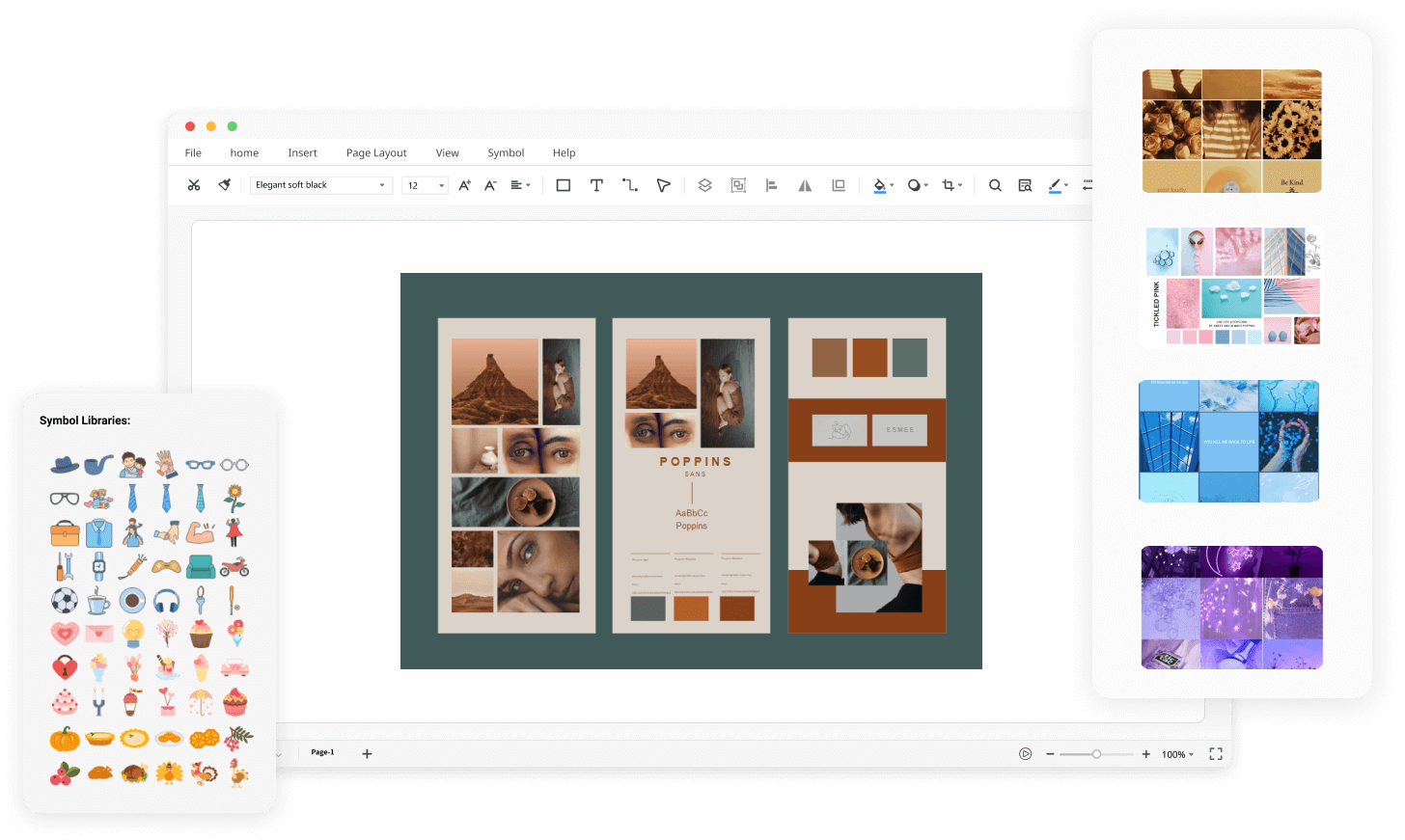Open the Layers stack icon
The width and height of the screenshot is (1405, 840).
[x=705, y=185]
